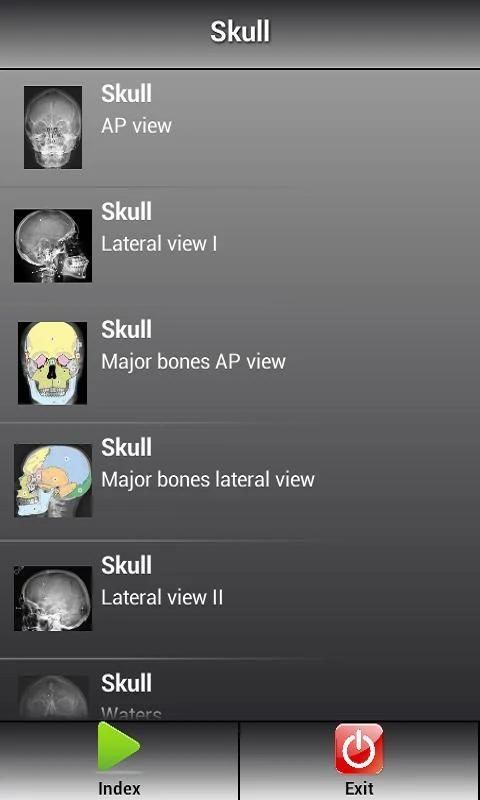Viewport: 480px width, 800px height.
Task: Tap the colored Major bones AP view image
Action: pyautogui.click(x=53, y=363)
